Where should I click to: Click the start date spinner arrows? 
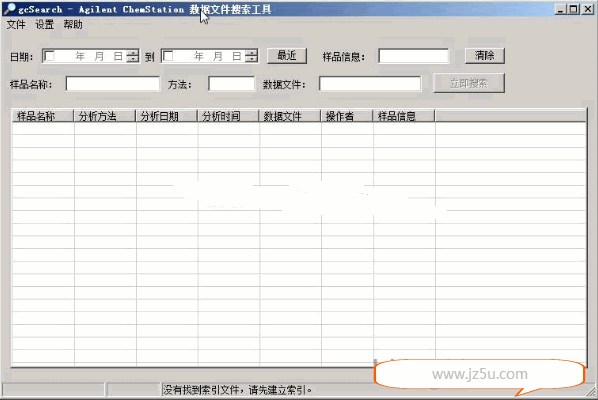pyautogui.click(x=132, y=56)
